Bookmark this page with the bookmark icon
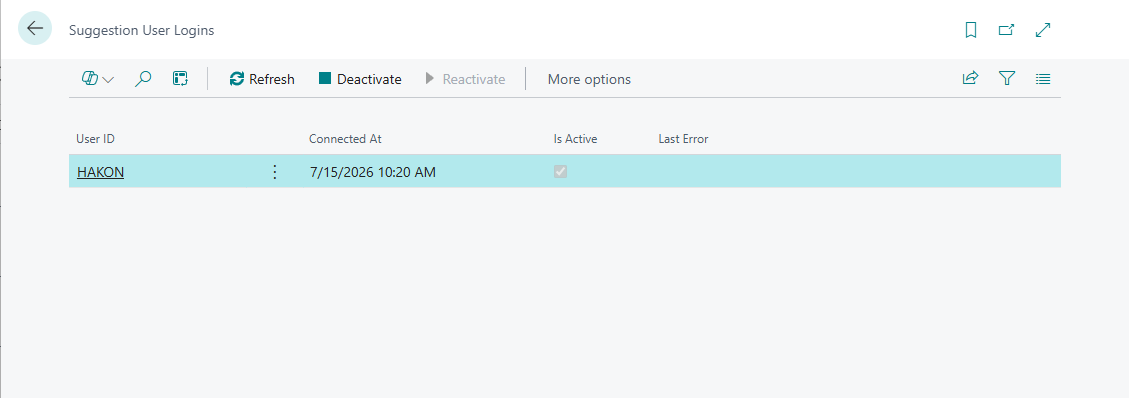This screenshot has width=1129, height=398. click(x=971, y=30)
